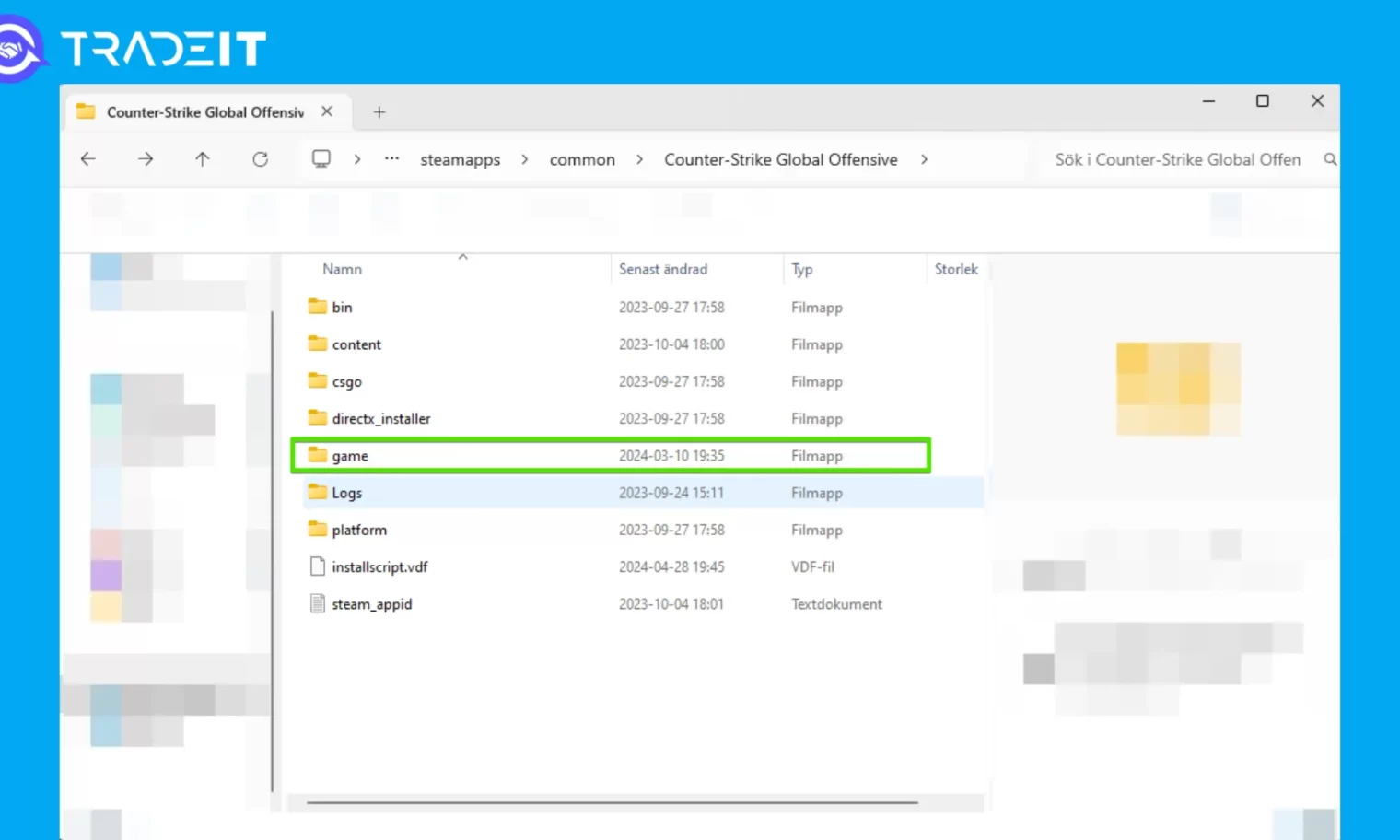Image resolution: width=1400 pixels, height=840 pixels.
Task: Expand the chevron after the monitor icon
Action: pyautogui.click(x=357, y=159)
